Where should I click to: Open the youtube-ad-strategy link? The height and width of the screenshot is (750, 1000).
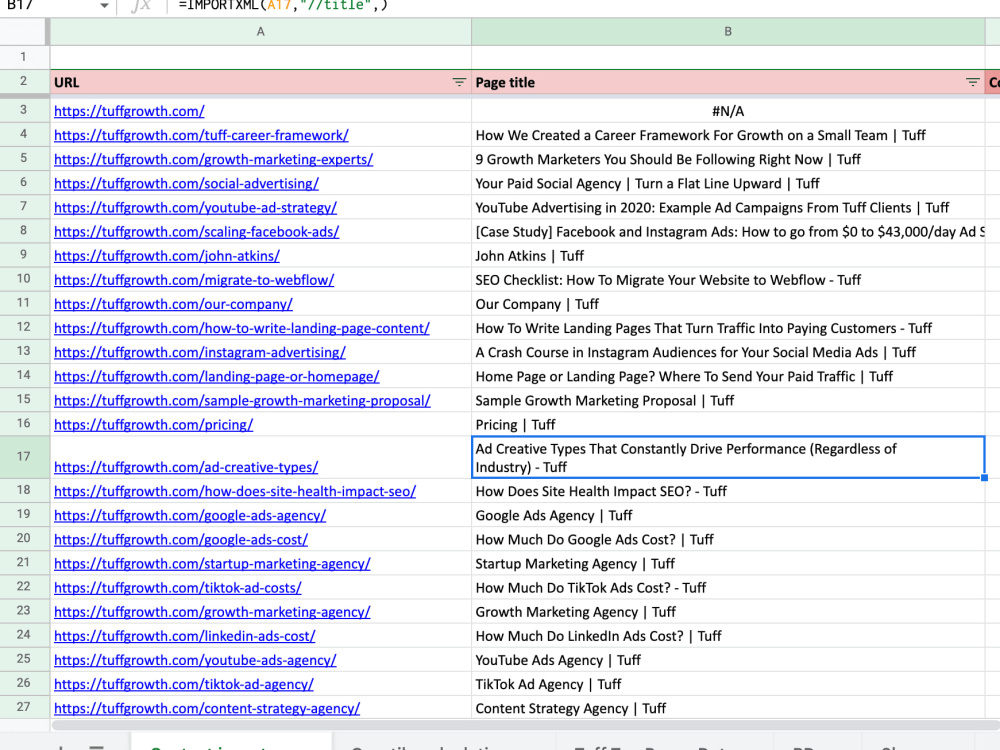[x=195, y=208]
